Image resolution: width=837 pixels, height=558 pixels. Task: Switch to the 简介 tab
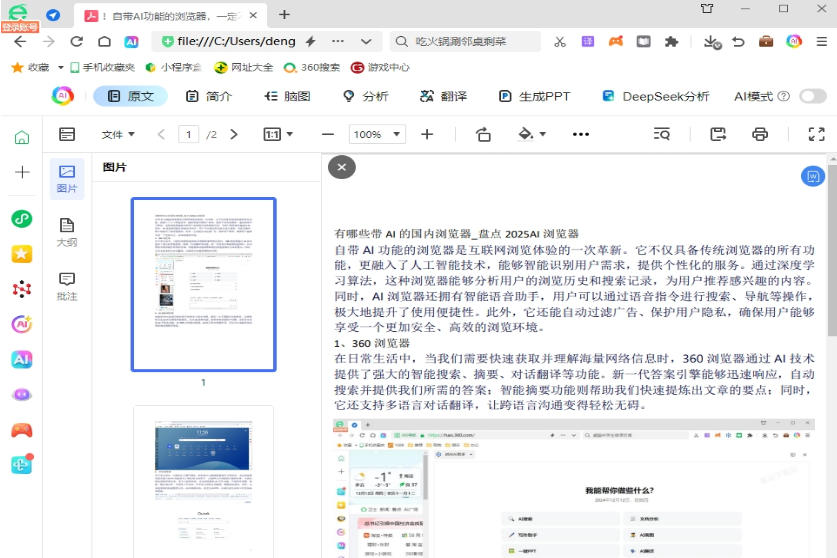[209, 96]
